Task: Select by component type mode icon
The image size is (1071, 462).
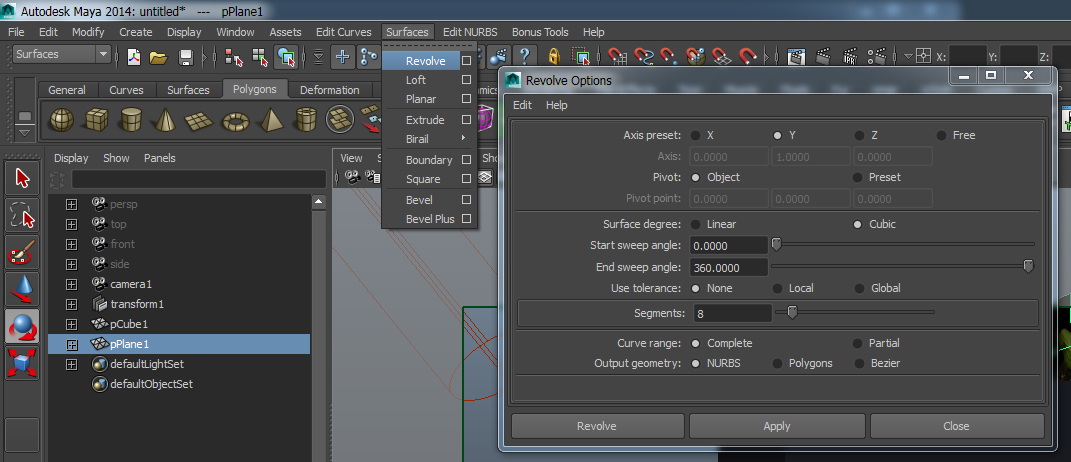Action: (286, 57)
